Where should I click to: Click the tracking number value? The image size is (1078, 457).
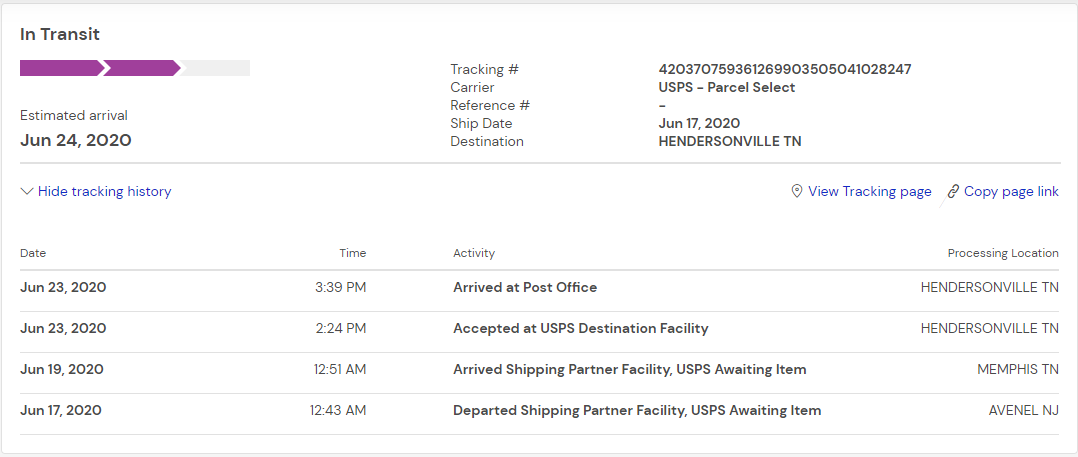coord(784,69)
